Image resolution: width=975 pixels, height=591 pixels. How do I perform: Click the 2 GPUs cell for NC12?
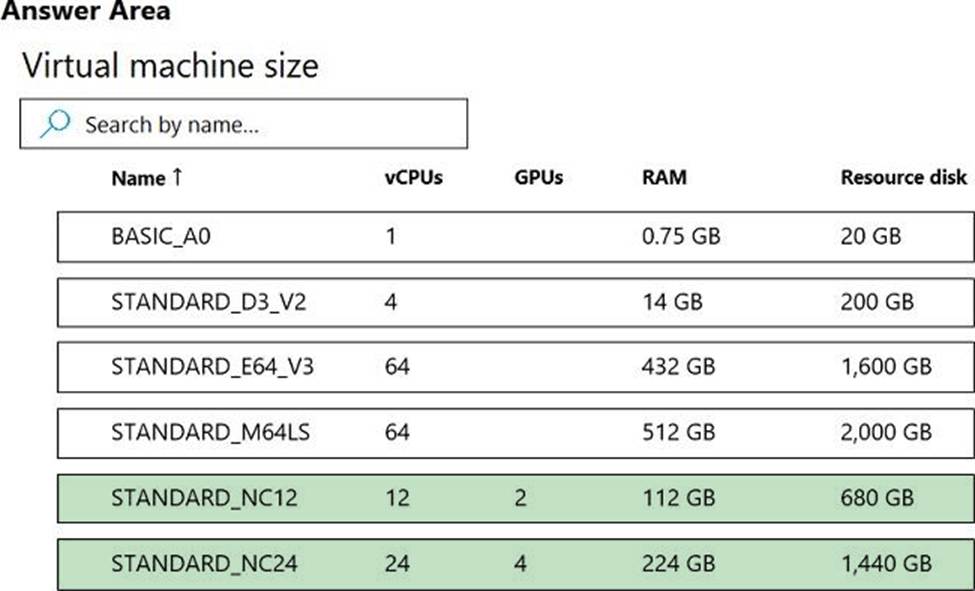pos(520,498)
